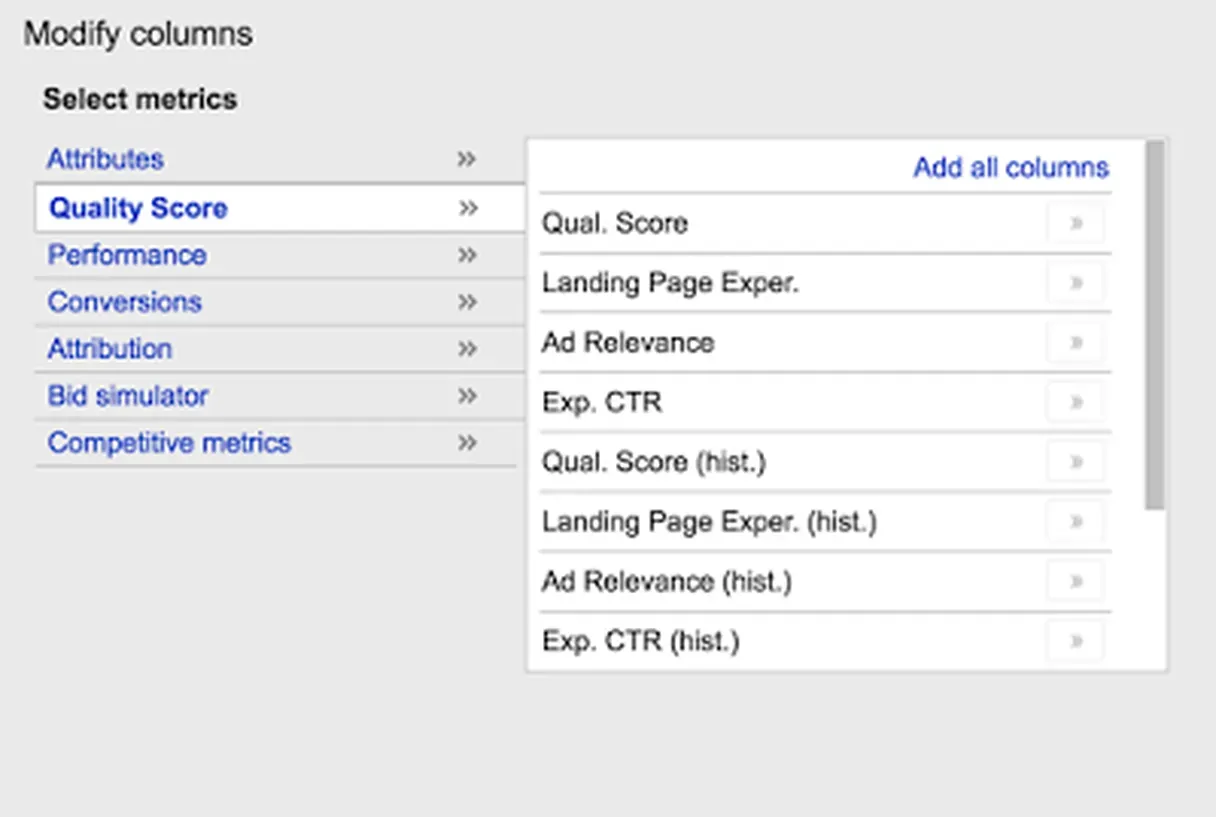The image size is (1216, 817).
Task: Expand the Attributes chevron
Action: (466, 159)
